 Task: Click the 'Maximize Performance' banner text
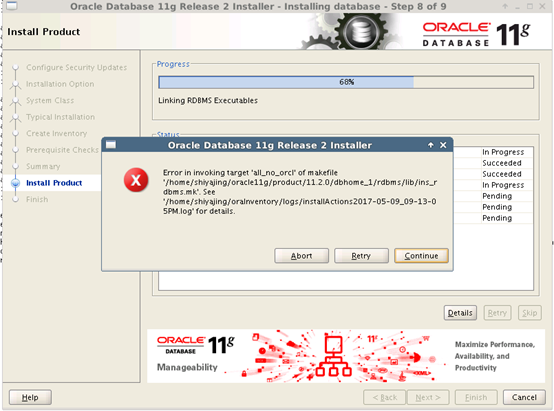click(x=494, y=356)
